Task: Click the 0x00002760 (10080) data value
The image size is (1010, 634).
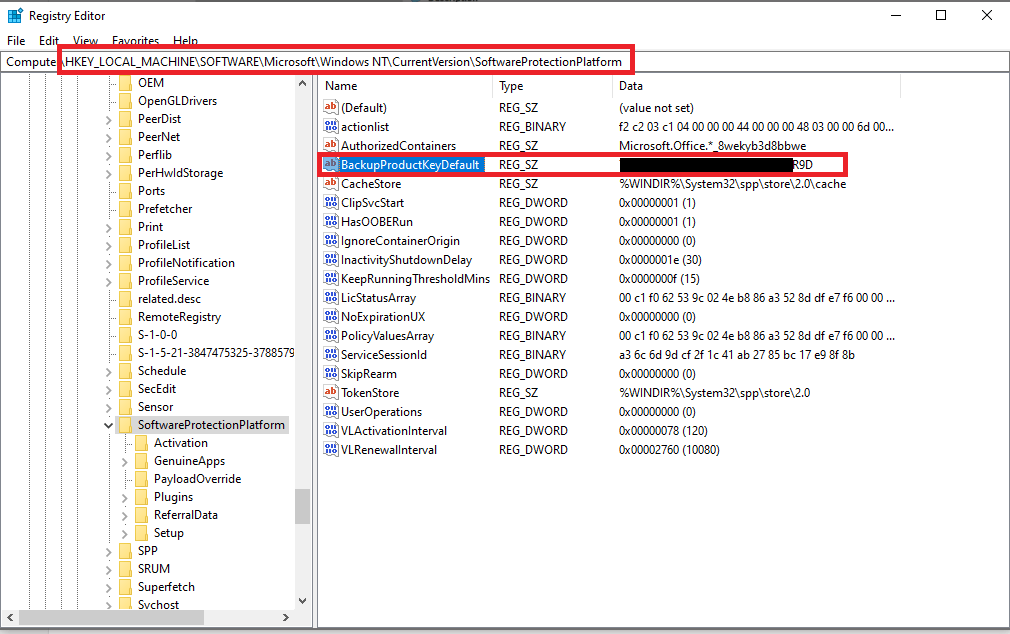Action: click(669, 450)
